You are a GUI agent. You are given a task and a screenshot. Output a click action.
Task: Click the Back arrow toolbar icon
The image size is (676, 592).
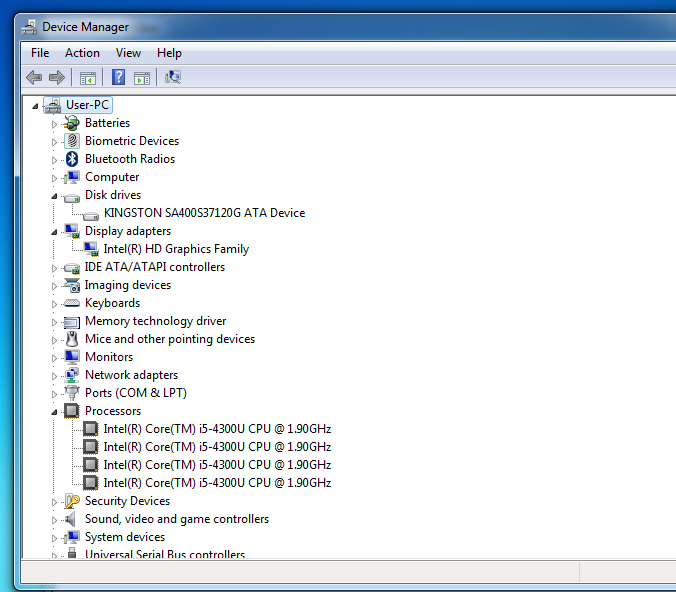click(x=34, y=78)
